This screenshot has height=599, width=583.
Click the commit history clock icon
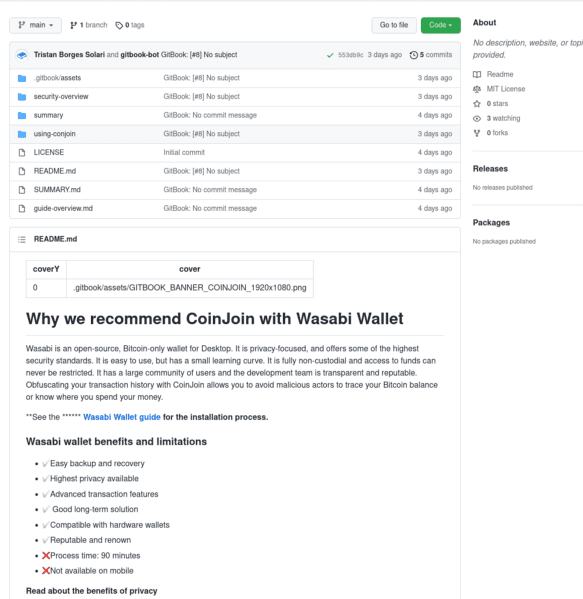click(x=413, y=55)
